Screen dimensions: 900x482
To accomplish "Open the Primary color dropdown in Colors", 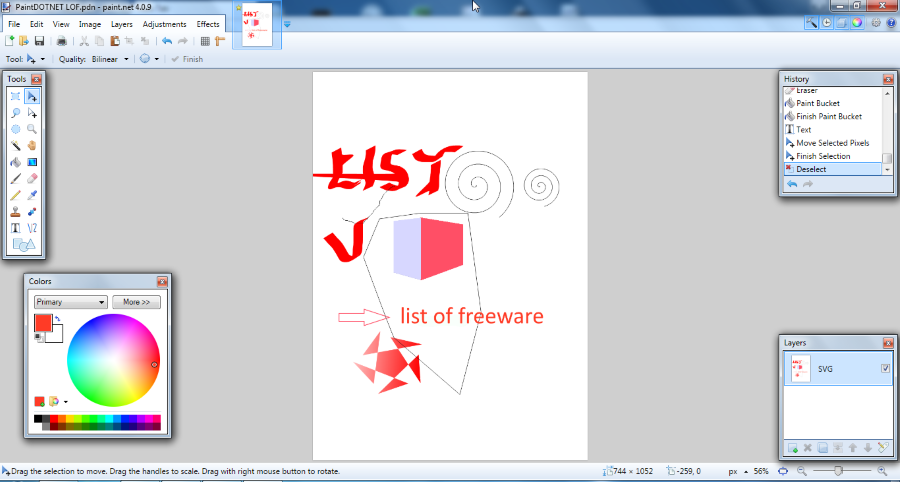I will pyautogui.click(x=71, y=302).
